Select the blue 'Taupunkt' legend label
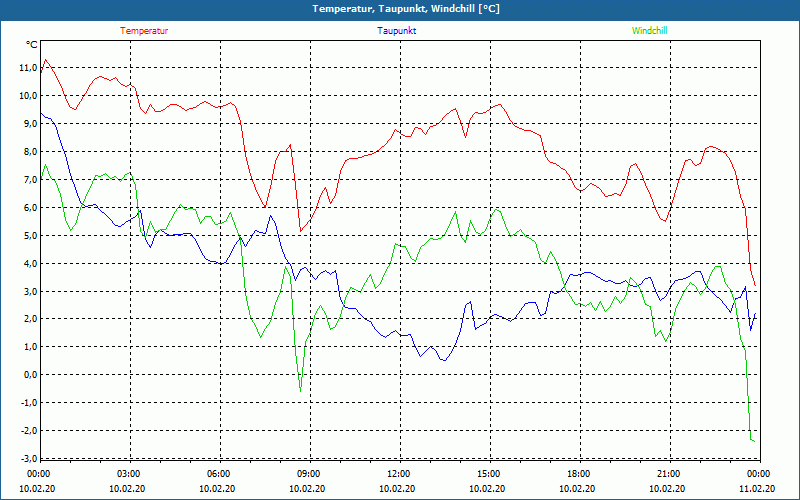The width and height of the screenshot is (800, 500). pos(396,31)
